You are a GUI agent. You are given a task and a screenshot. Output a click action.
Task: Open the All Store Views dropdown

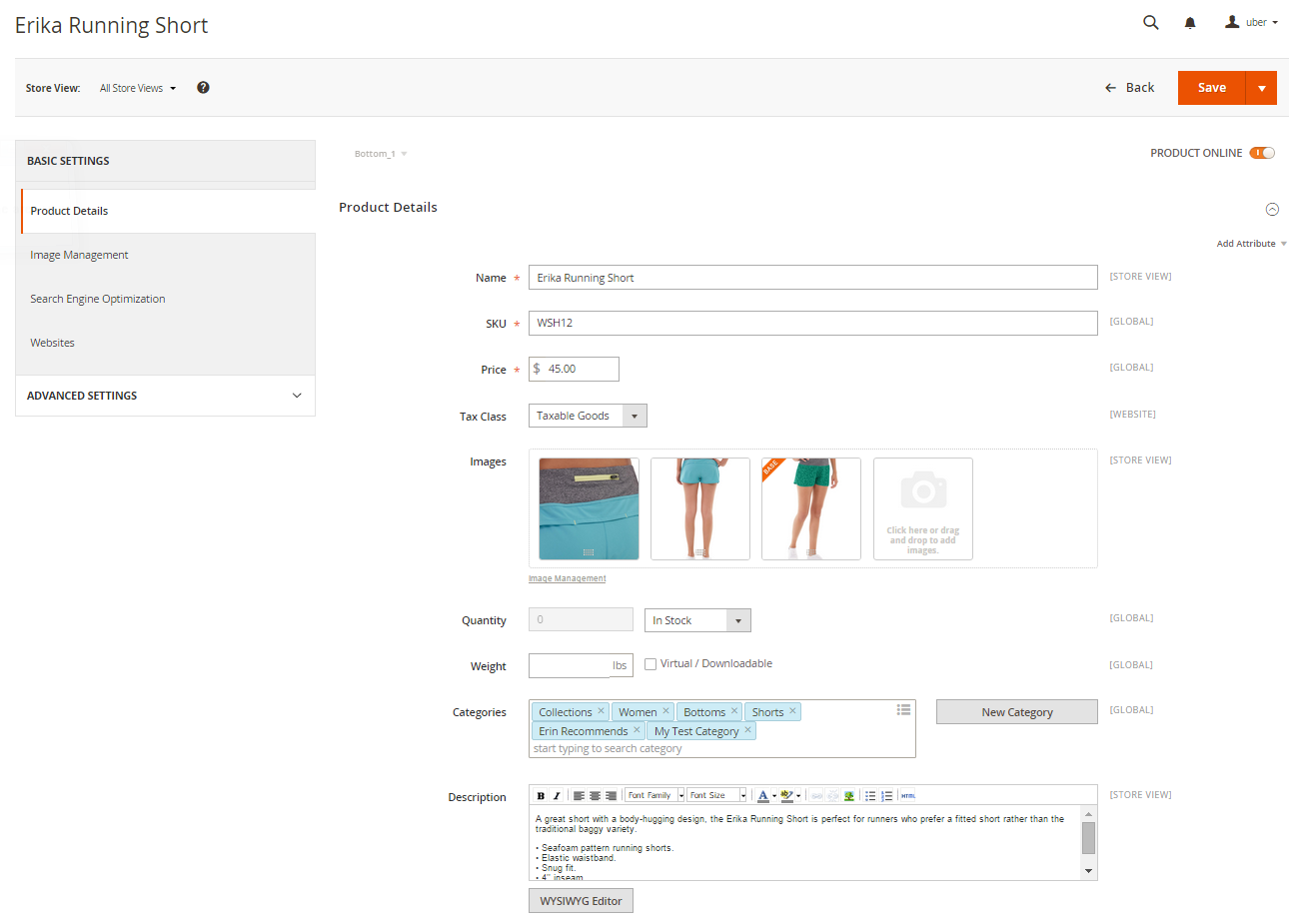pyautogui.click(x=138, y=88)
